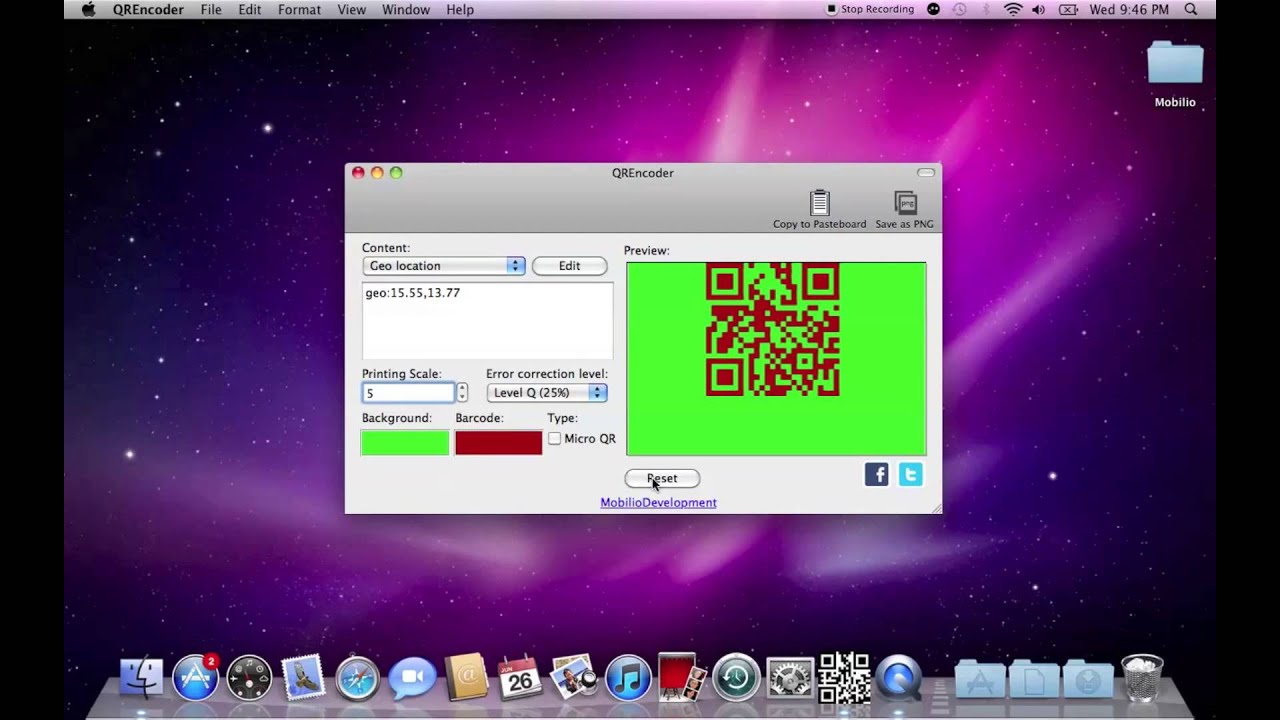Open the Geo location content dropdown
The height and width of the screenshot is (720, 1280).
coord(443,266)
